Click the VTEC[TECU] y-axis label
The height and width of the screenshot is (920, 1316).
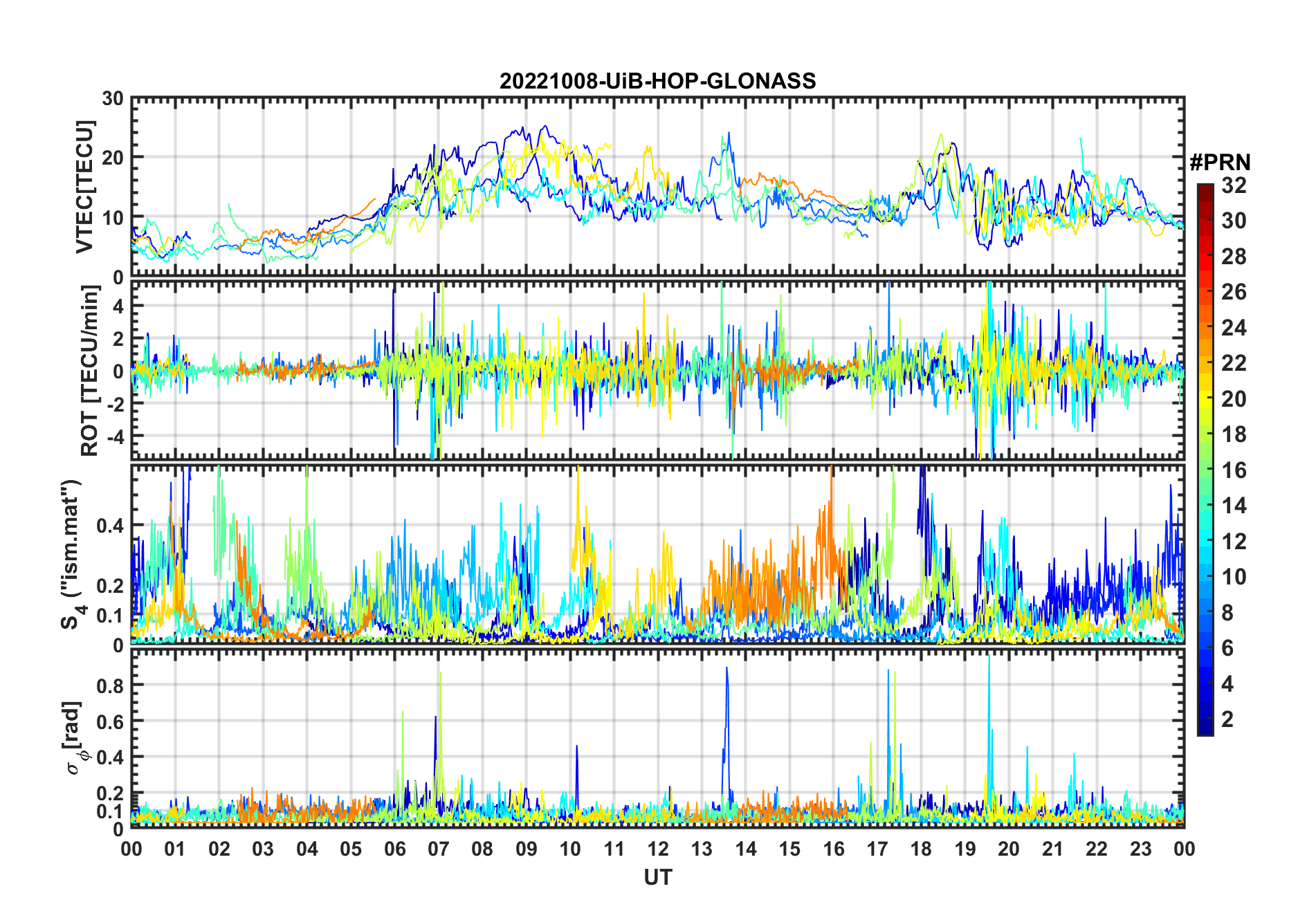coord(85,187)
